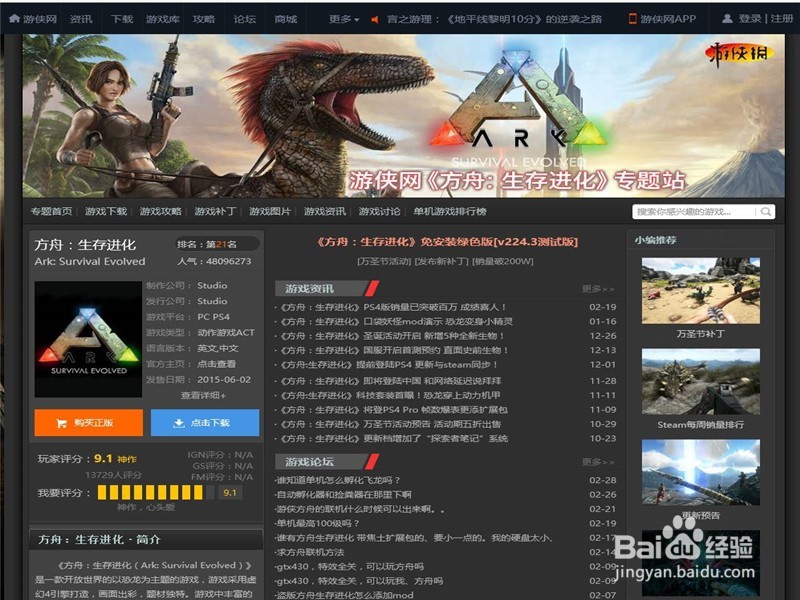The image size is (800, 600).
Task: Open the 免安装绿色版 v224.3 headline
Action: (x=447, y=241)
